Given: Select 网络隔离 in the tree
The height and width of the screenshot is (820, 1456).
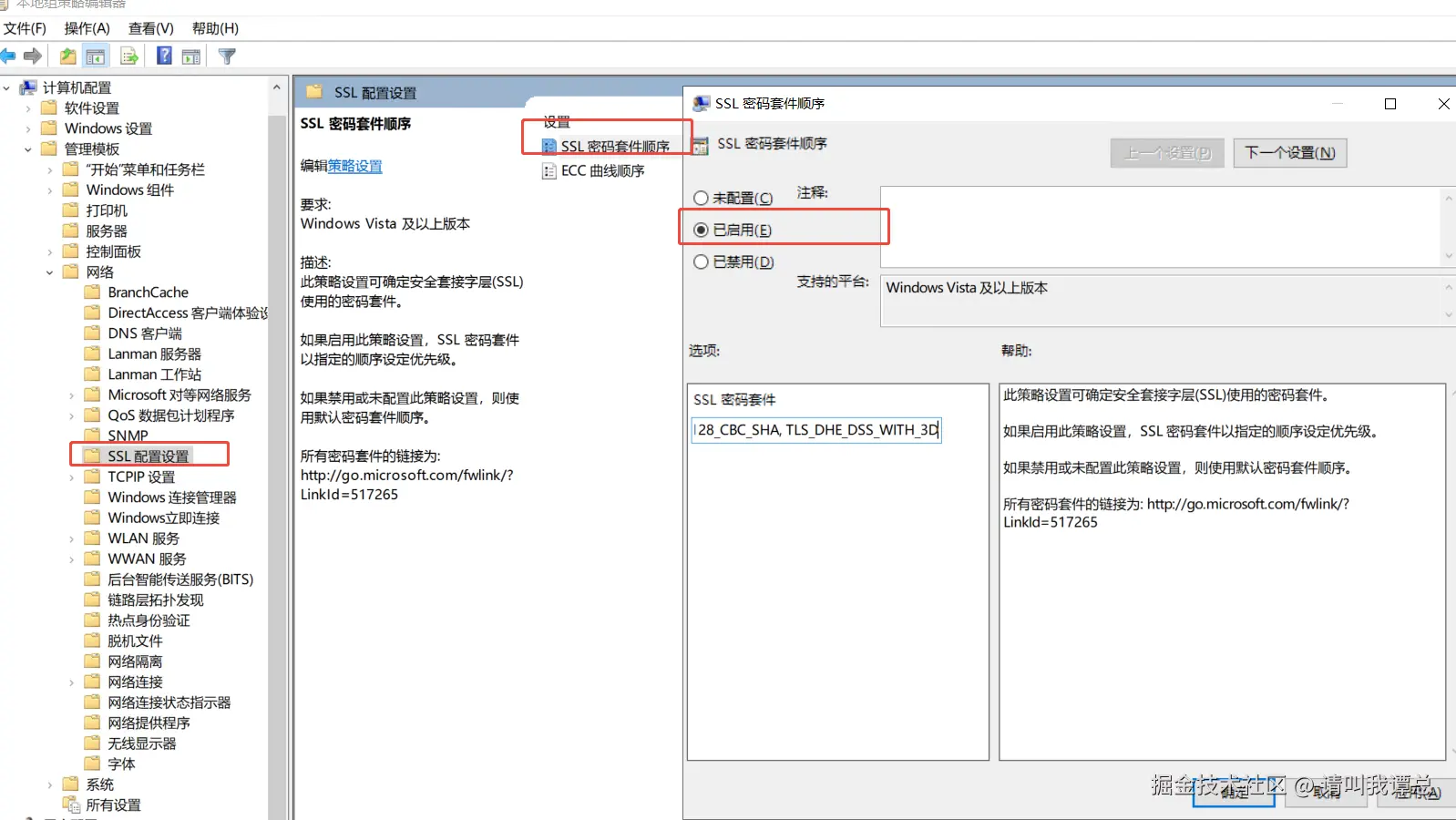Looking at the screenshot, I should pos(135,661).
